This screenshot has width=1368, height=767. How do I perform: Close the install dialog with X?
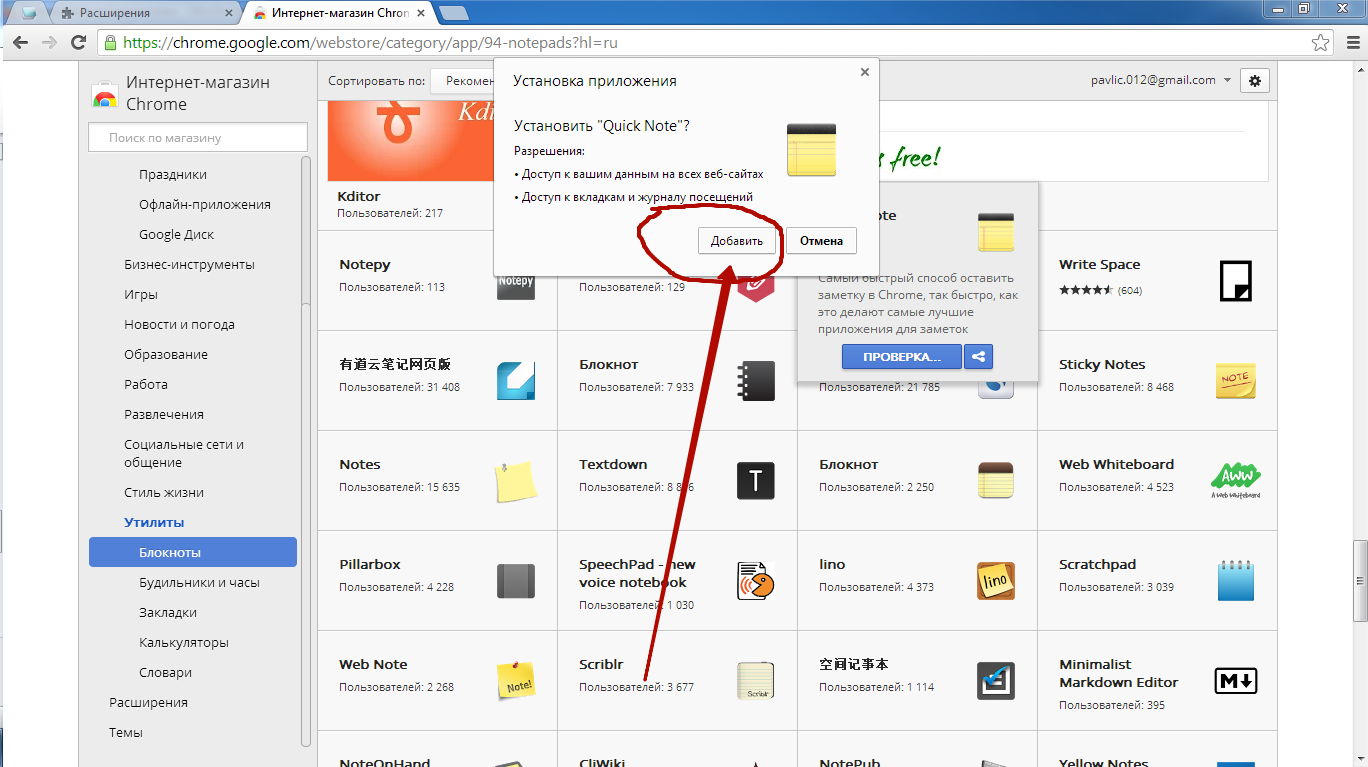865,72
